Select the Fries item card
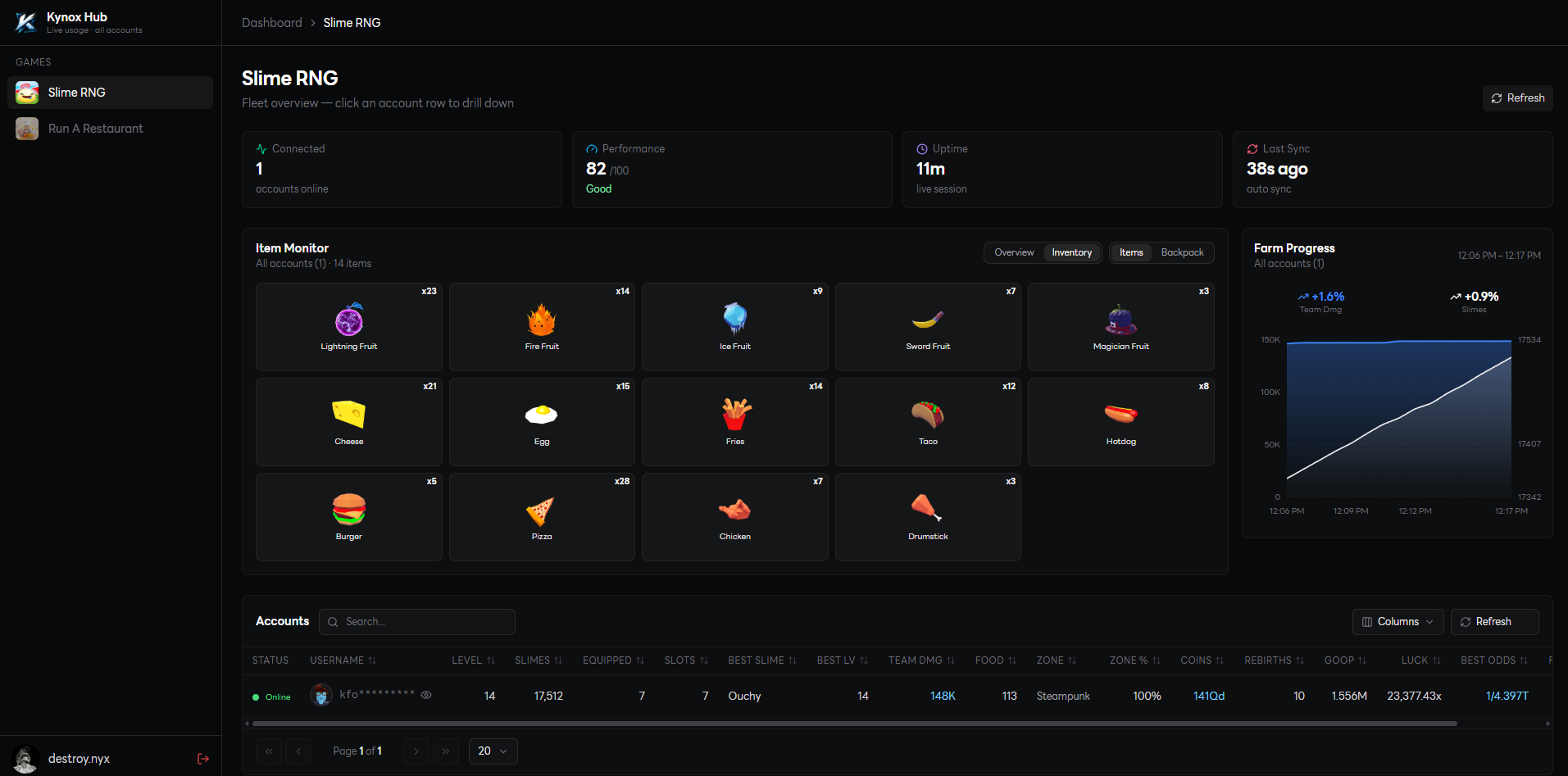1568x776 pixels. point(735,422)
